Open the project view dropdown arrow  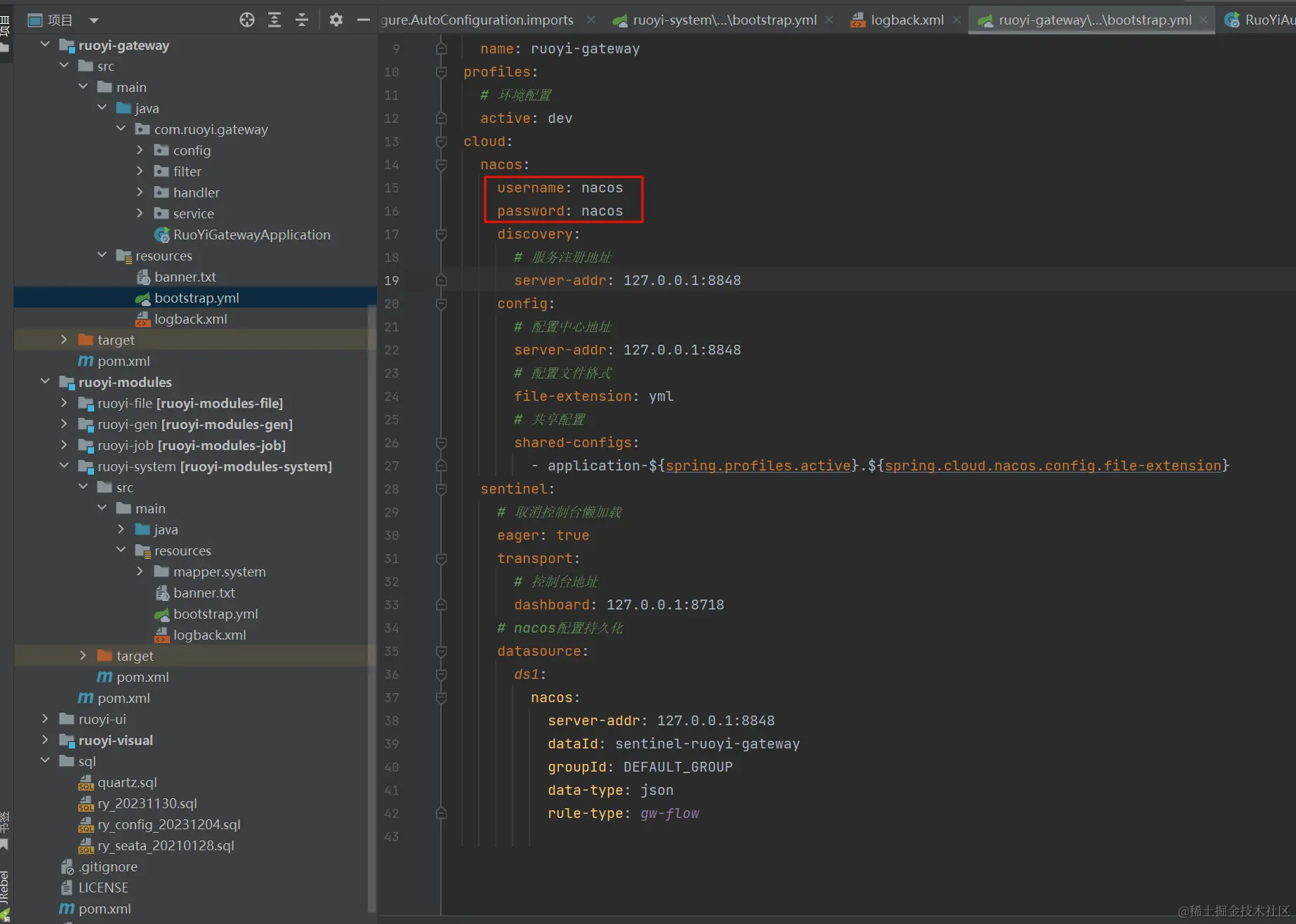[x=94, y=20]
